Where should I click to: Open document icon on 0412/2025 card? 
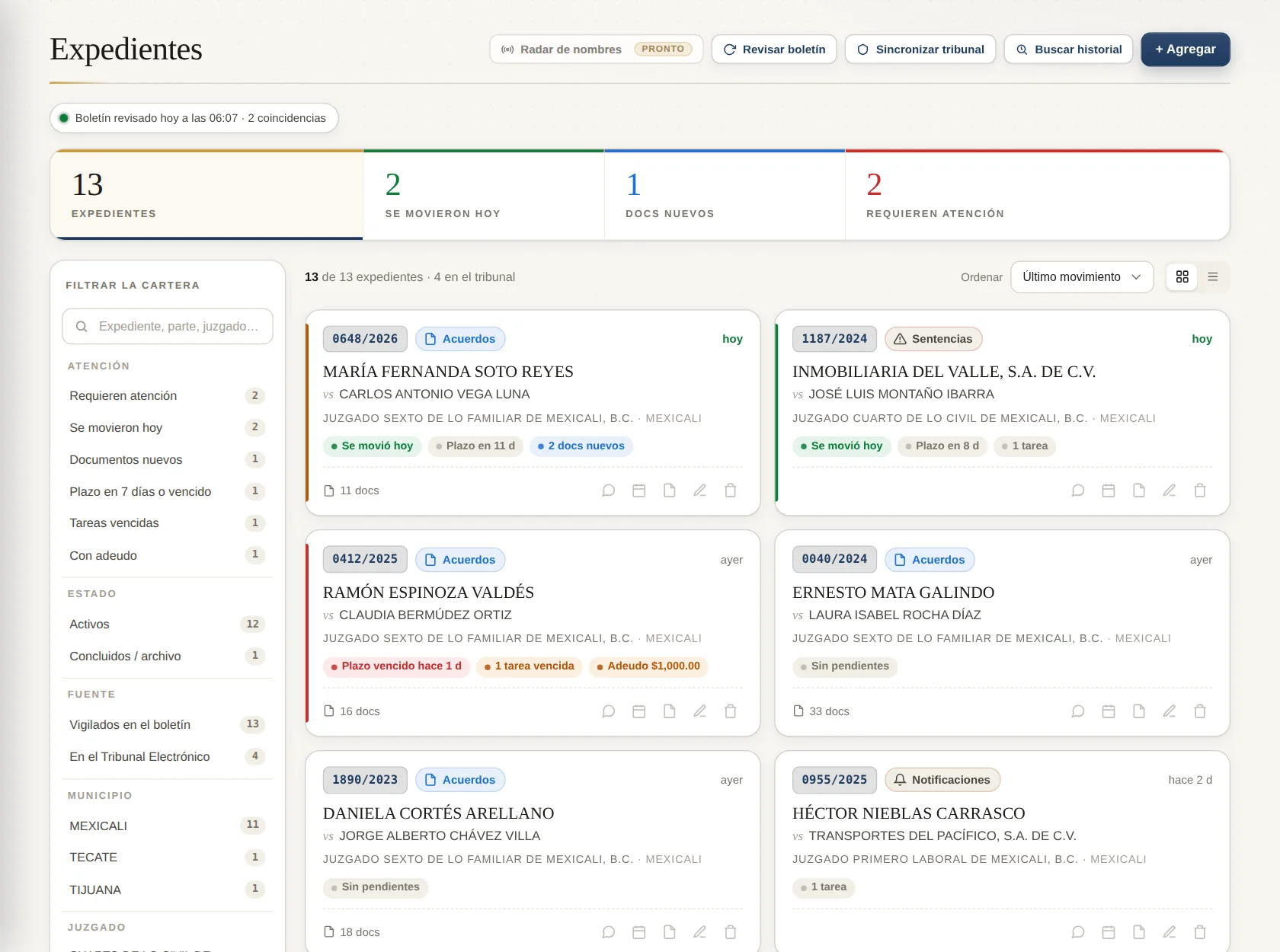(x=669, y=711)
